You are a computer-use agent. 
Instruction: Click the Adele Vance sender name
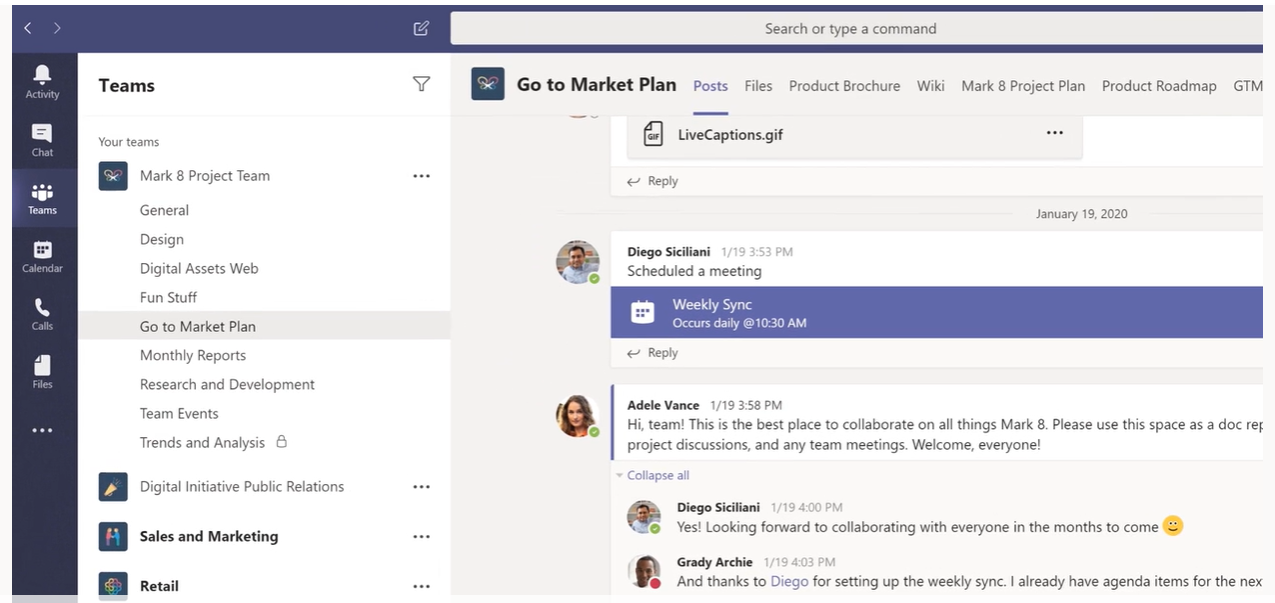point(663,405)
